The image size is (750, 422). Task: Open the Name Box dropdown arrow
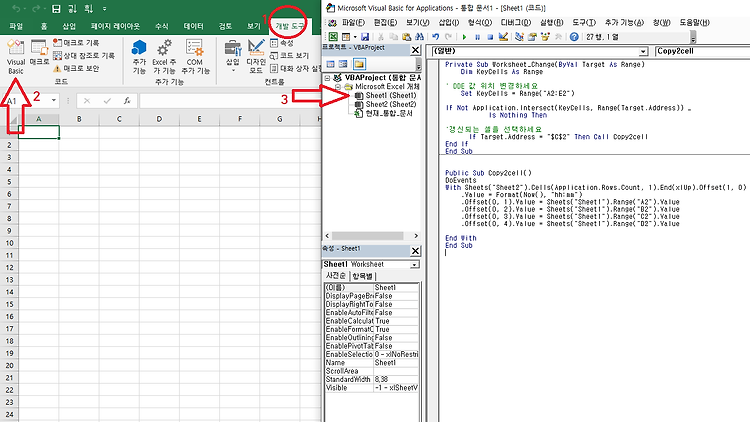point(54,100)
